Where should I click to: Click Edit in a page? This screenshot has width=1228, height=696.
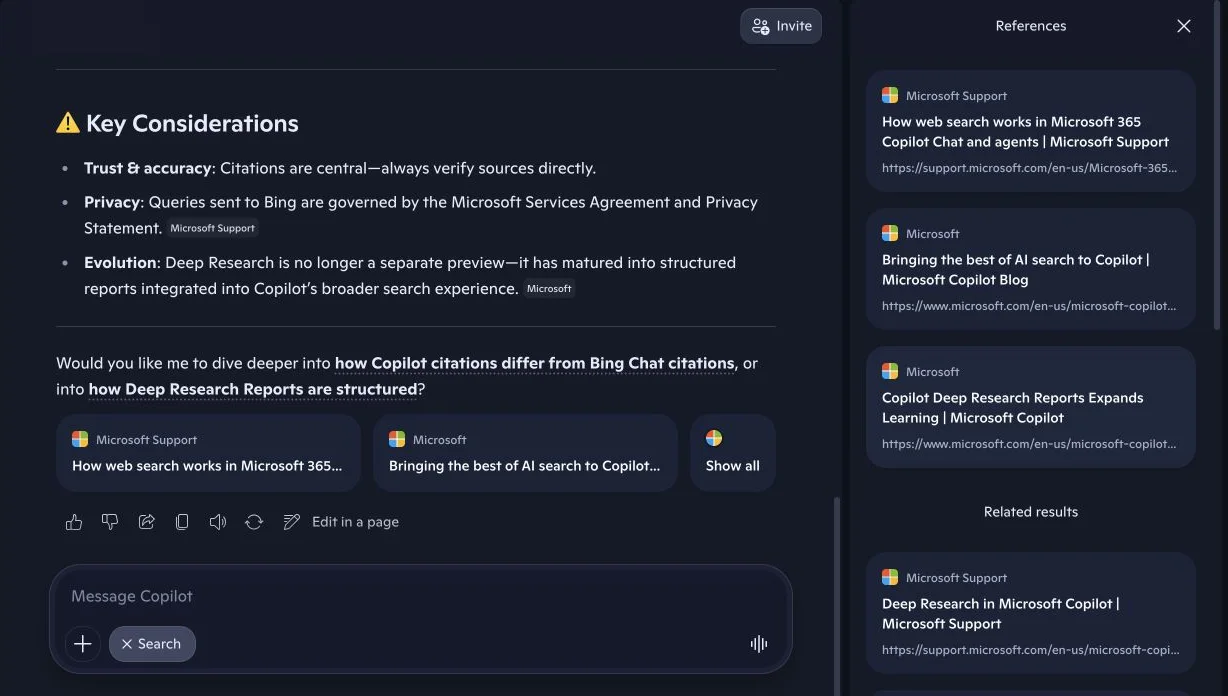tap(342, 522)
